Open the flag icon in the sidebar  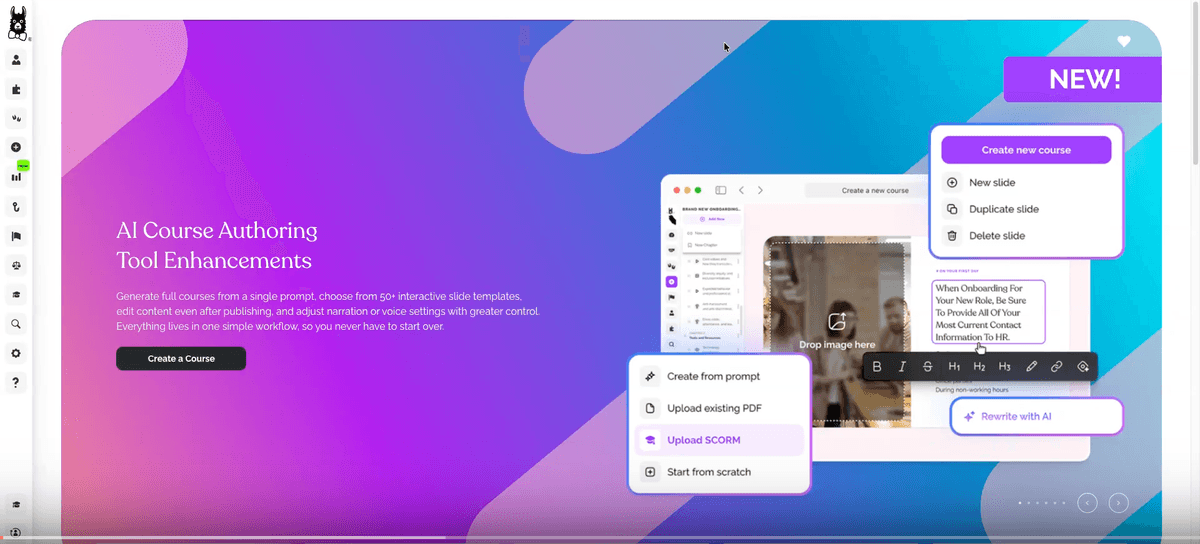coord(16,236)
